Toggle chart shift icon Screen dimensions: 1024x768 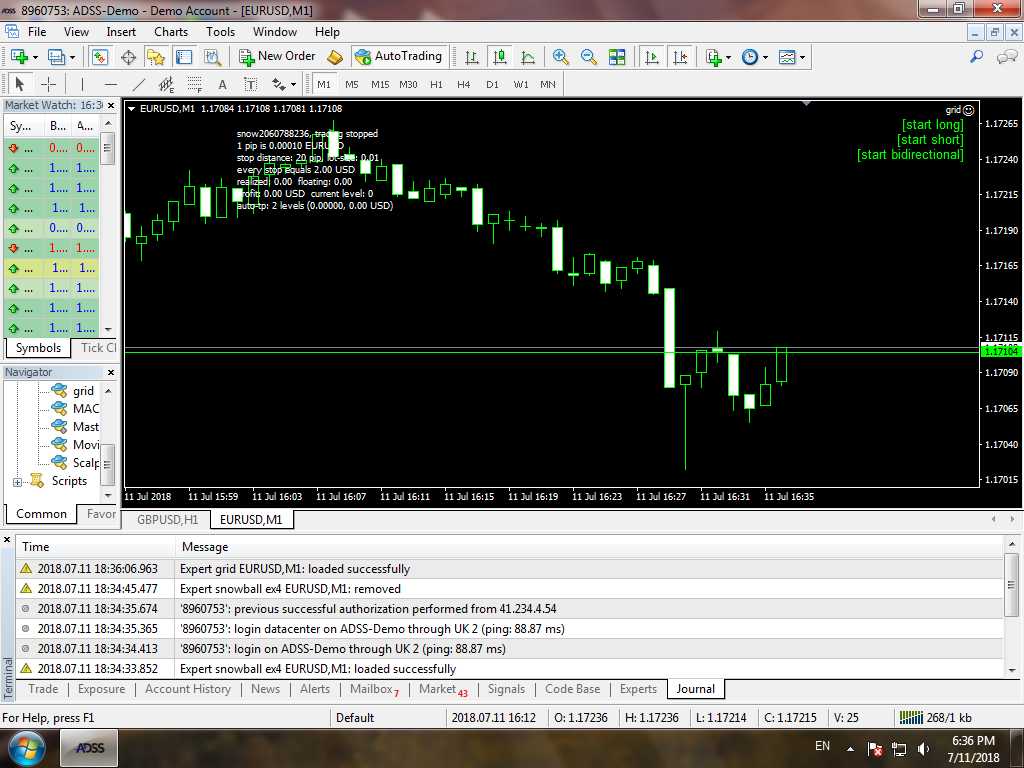click(680, 57)
